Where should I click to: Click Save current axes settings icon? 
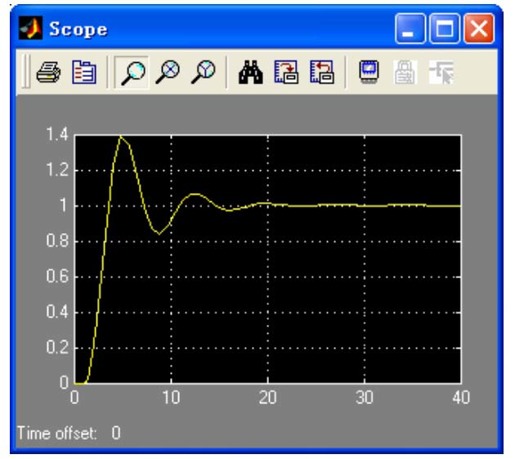(286, 72)
